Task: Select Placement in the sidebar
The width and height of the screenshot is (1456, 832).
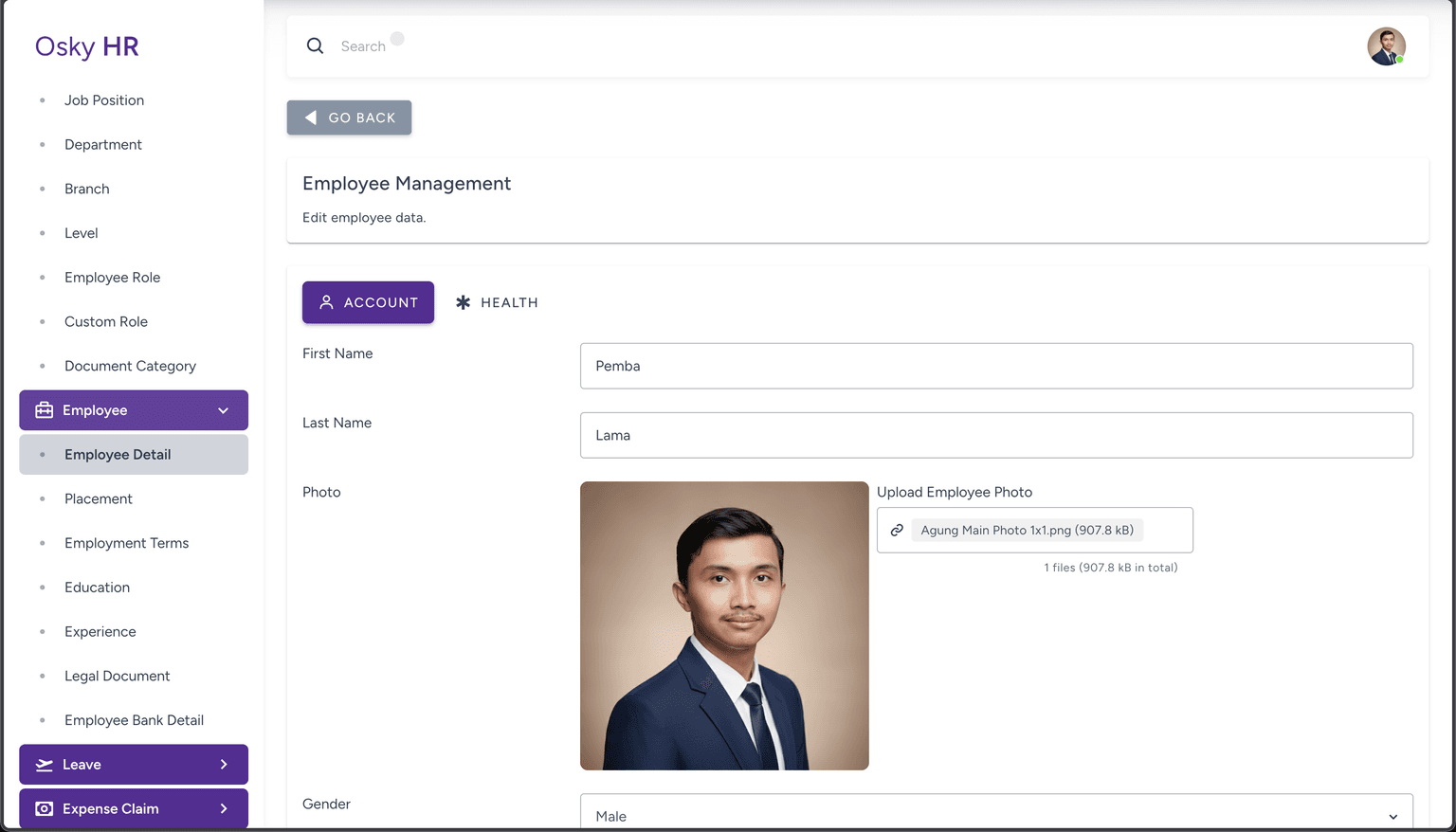Action: coord(99,498)
